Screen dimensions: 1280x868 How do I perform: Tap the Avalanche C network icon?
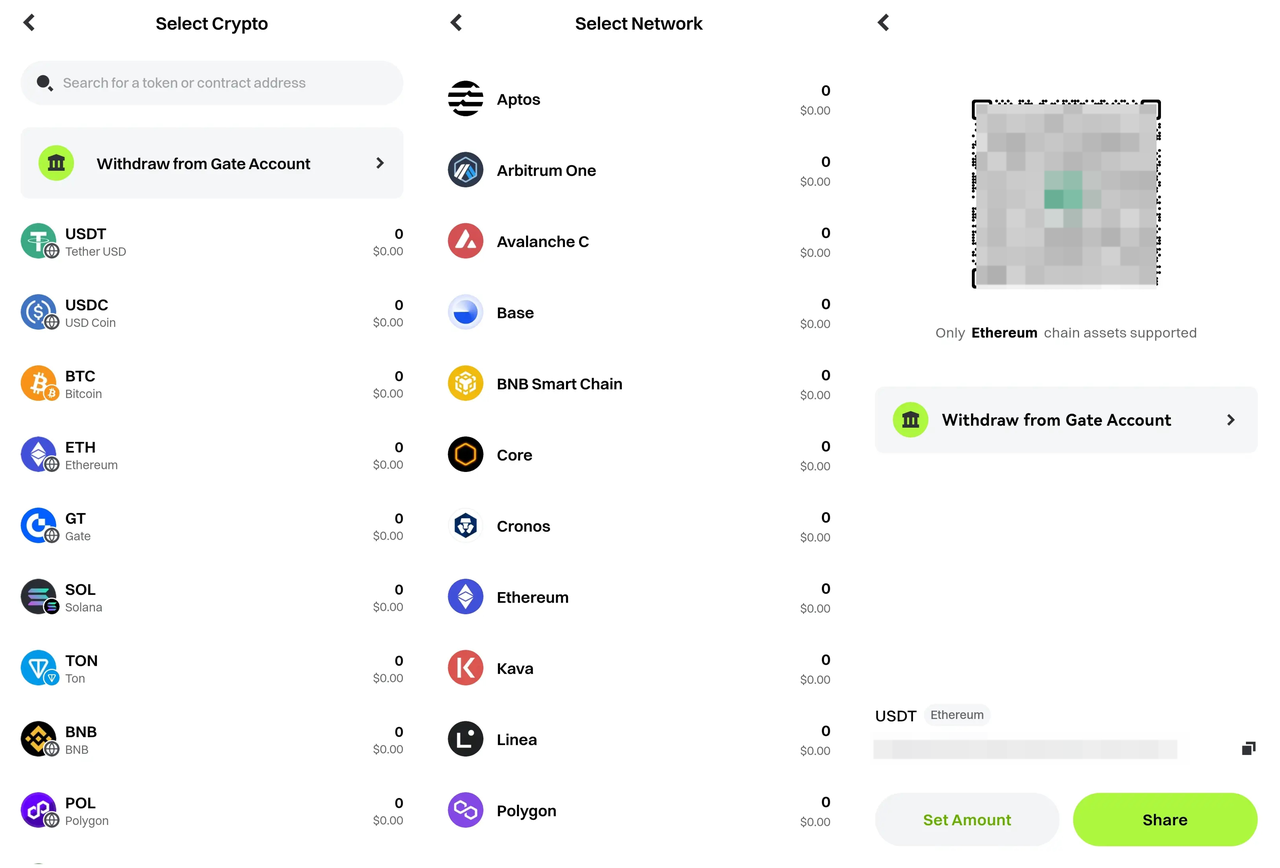point(465,241)
